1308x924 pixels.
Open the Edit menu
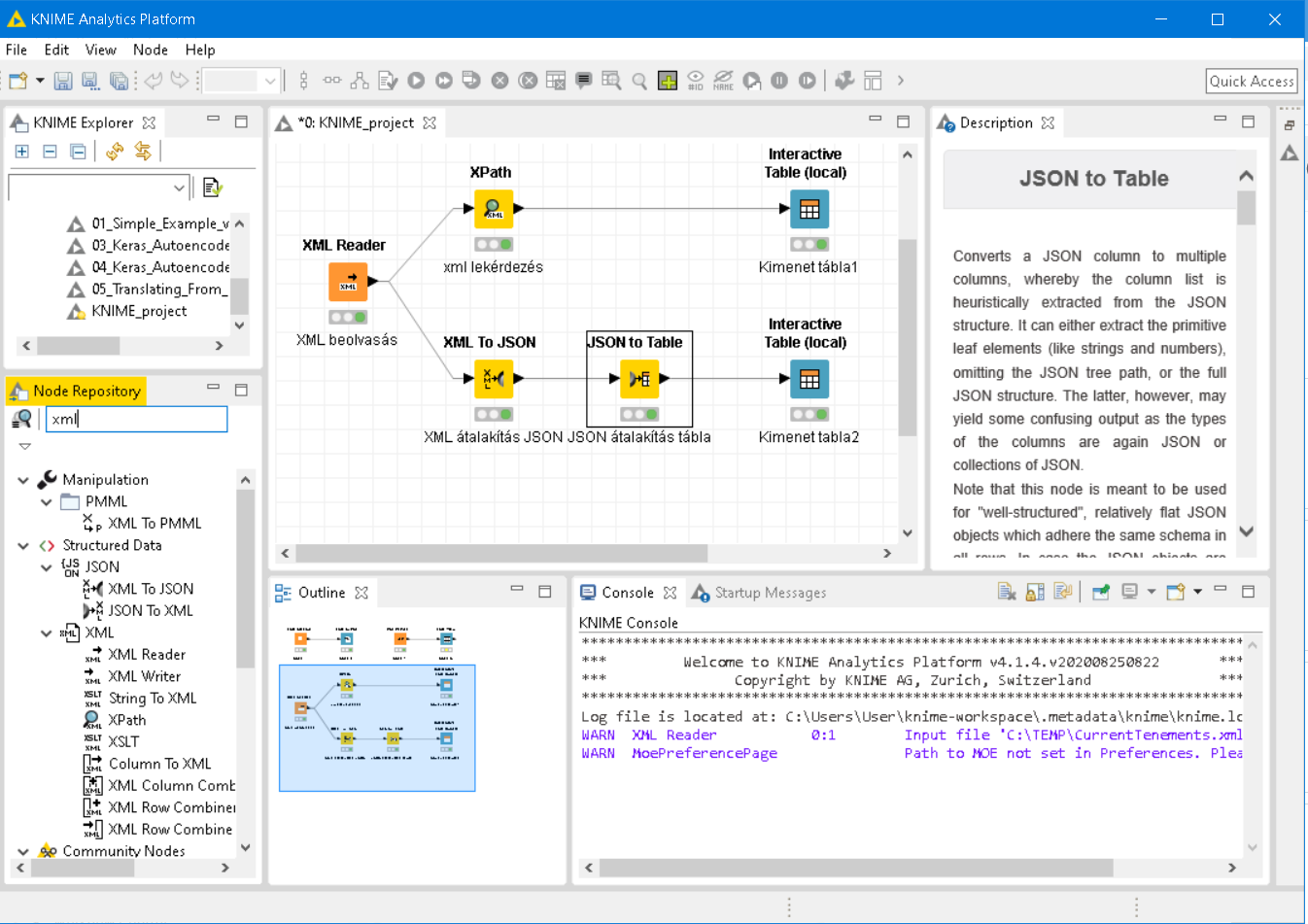click(x=56, y=50)
